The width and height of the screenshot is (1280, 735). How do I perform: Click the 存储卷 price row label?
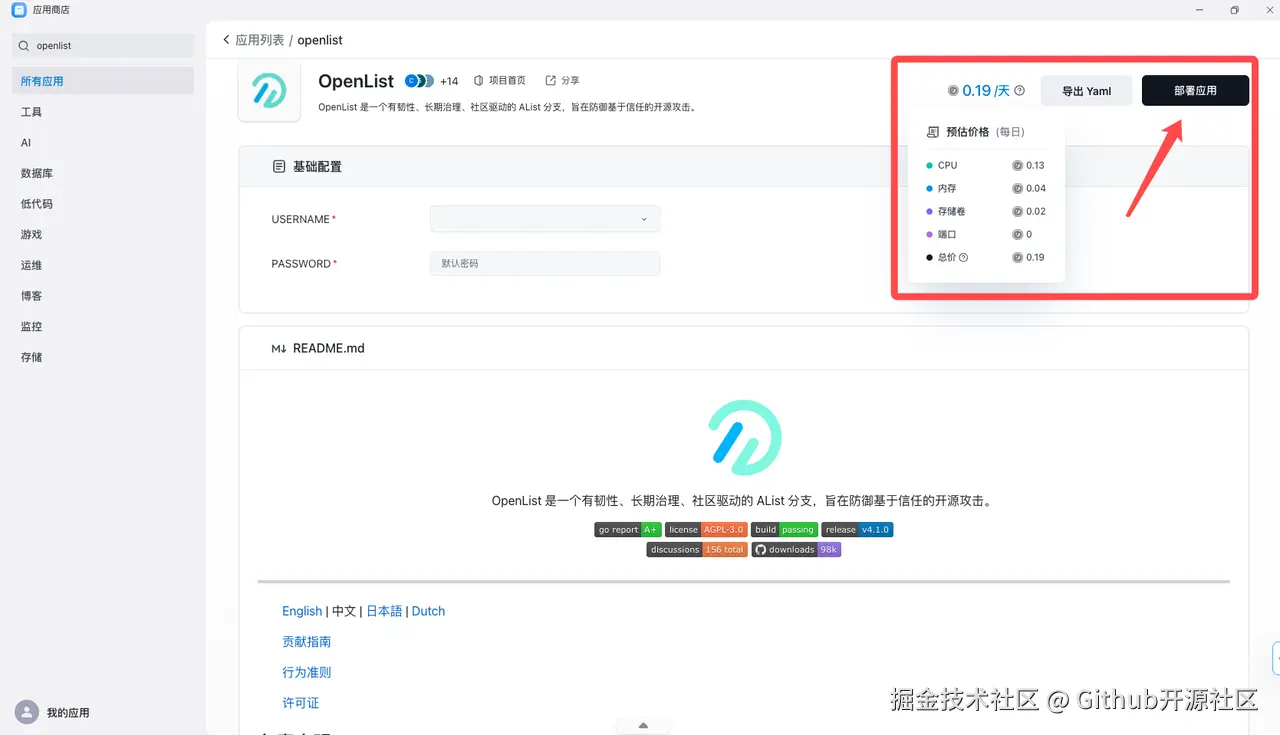tap(951, 211)
